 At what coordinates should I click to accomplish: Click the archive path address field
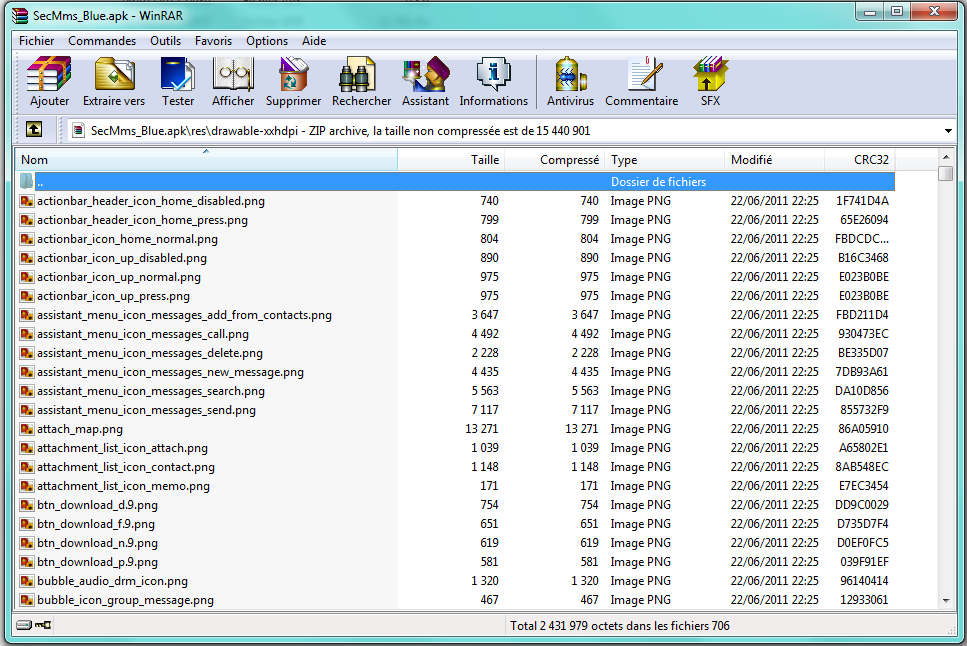point(511,131)
